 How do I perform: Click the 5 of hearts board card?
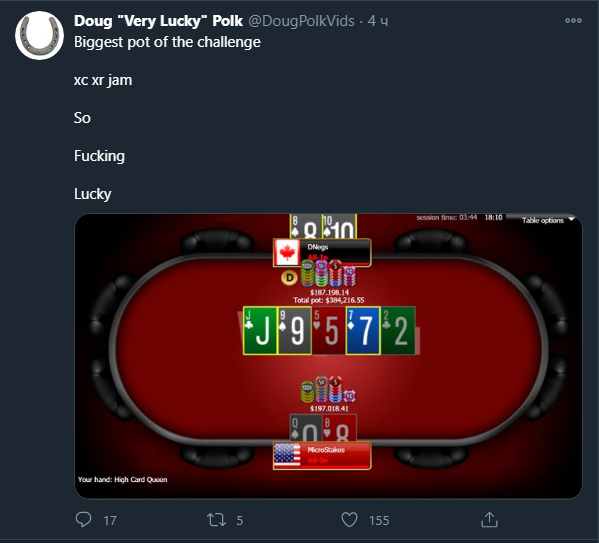[x=329, y=331]
